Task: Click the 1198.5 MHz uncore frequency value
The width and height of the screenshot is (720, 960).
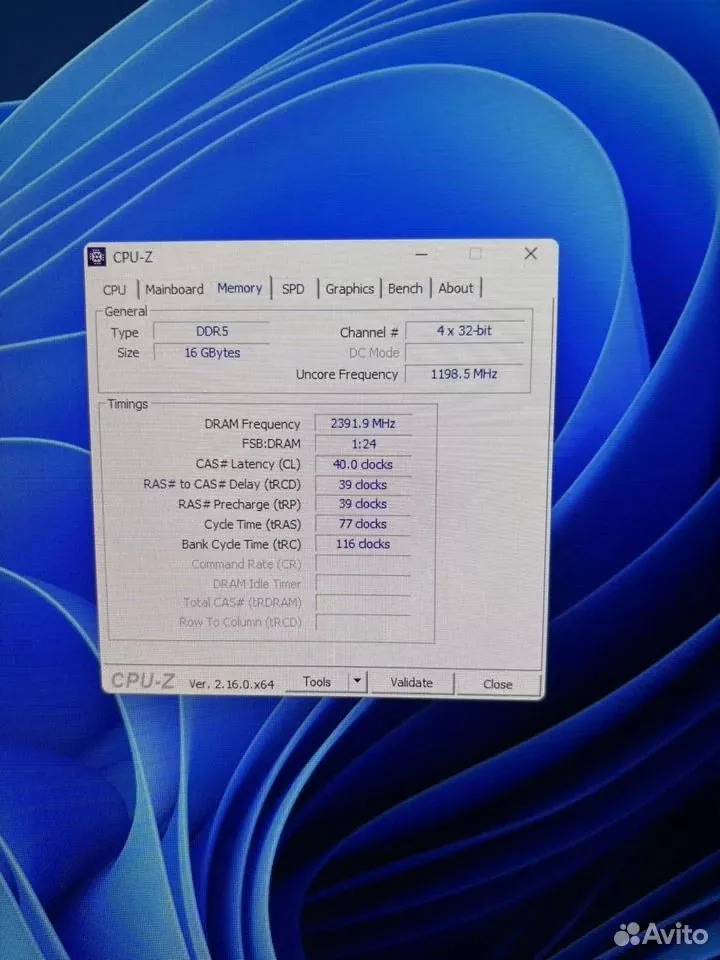Action: point(465,373)
